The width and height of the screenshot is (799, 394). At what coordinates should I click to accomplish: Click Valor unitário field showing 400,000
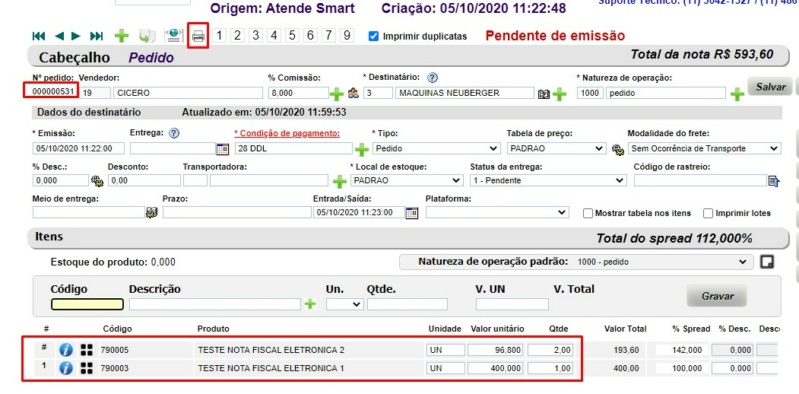click(x=496, y=368)
